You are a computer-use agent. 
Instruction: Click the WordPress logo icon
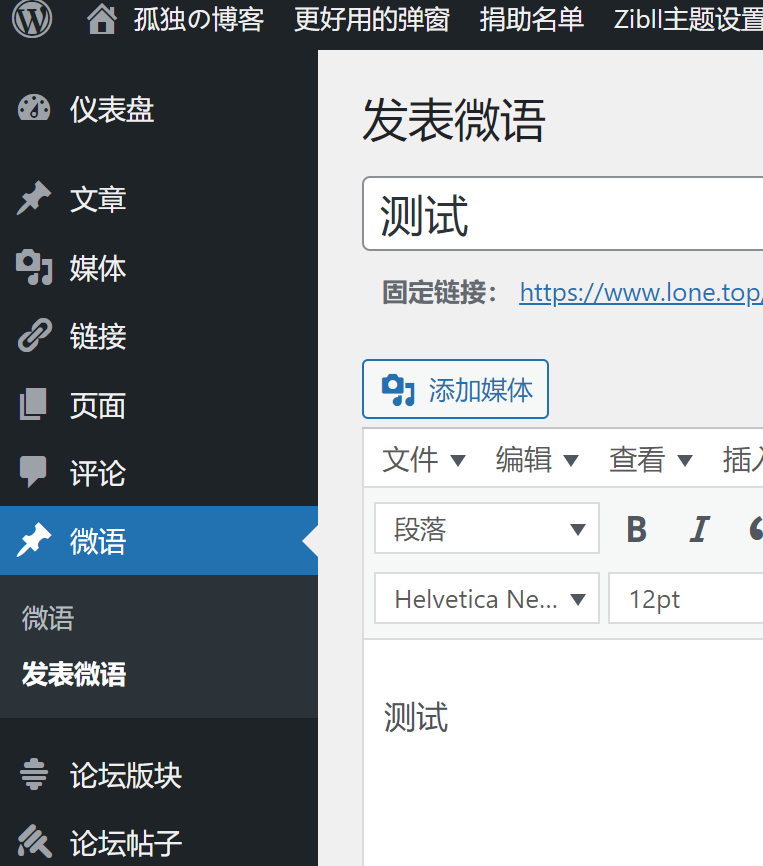(x=32, y=18)
